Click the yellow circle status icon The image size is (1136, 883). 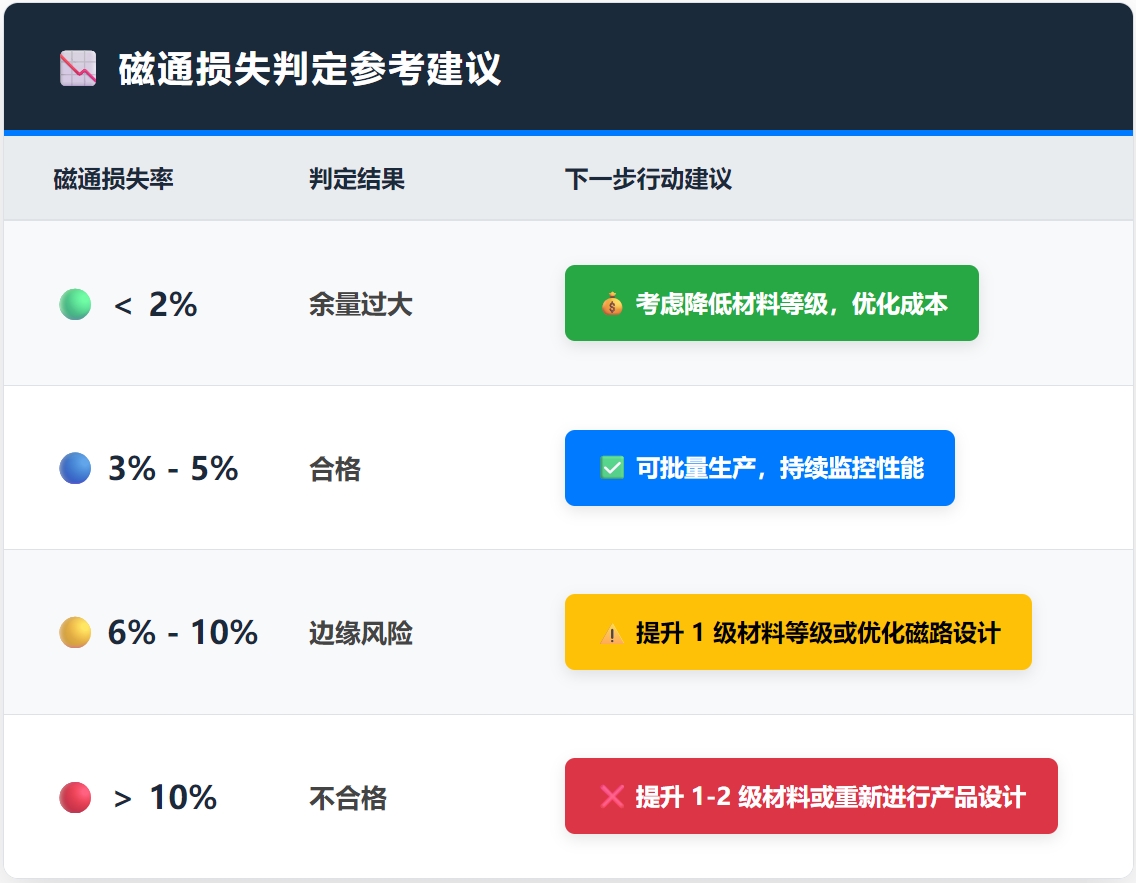(x=75, y=632)
